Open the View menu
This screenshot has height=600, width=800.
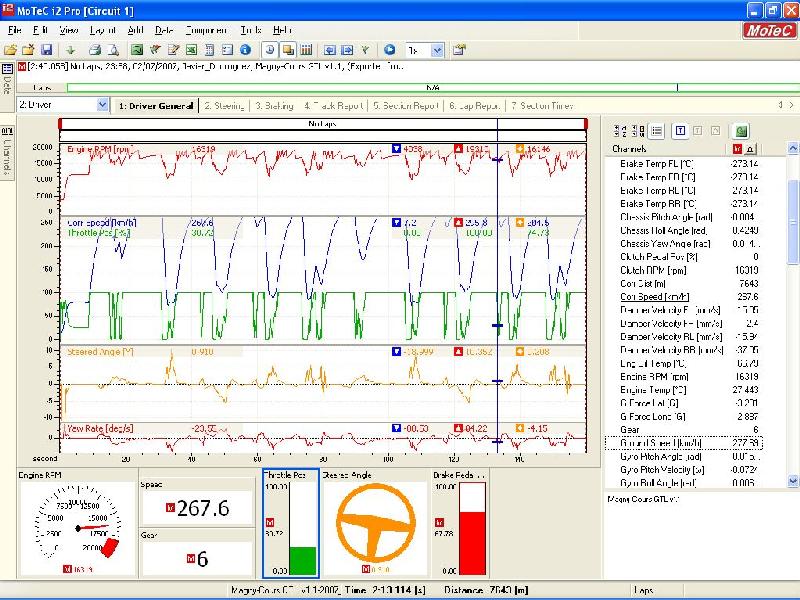click(x=68, y=30)
